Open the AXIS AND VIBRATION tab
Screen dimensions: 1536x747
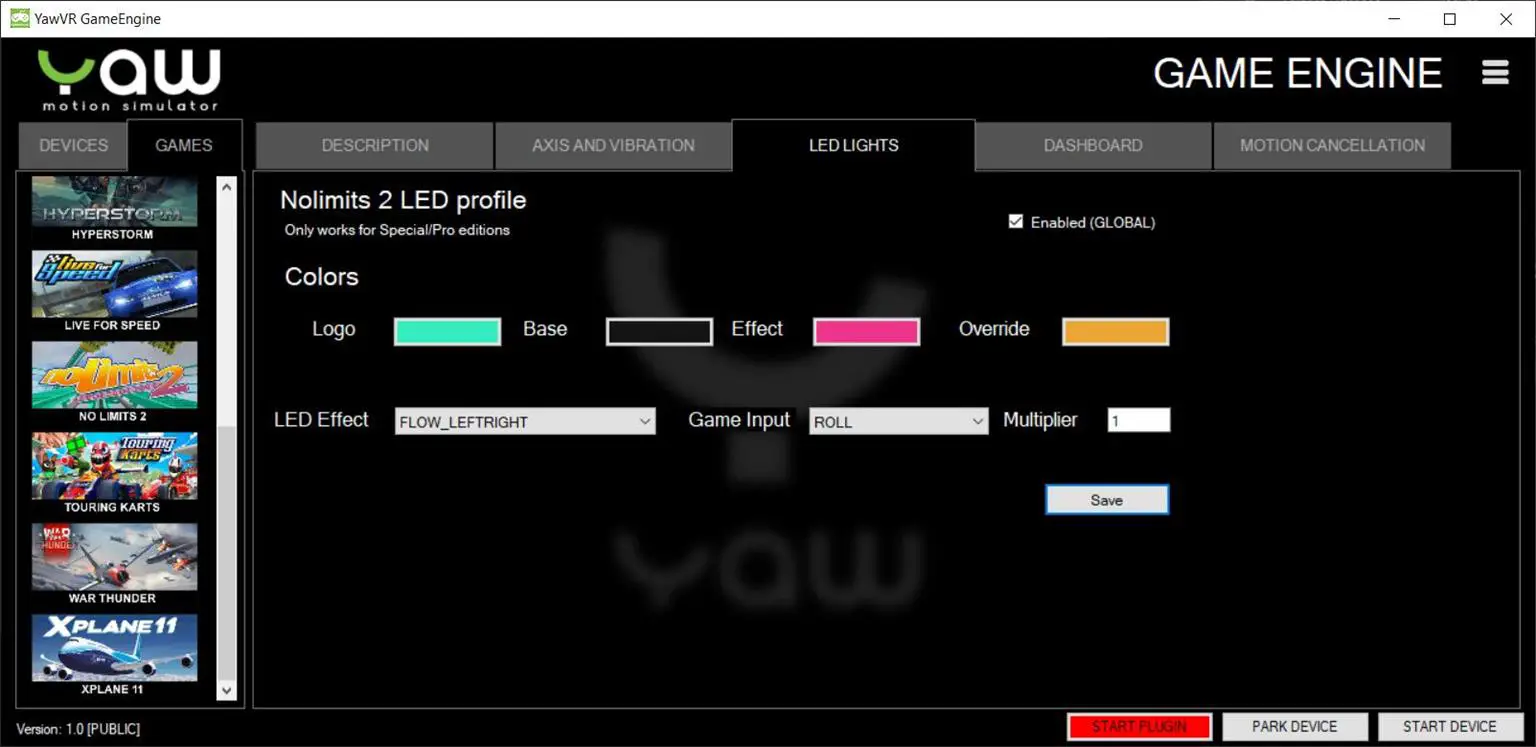click(x=613, y=145)
